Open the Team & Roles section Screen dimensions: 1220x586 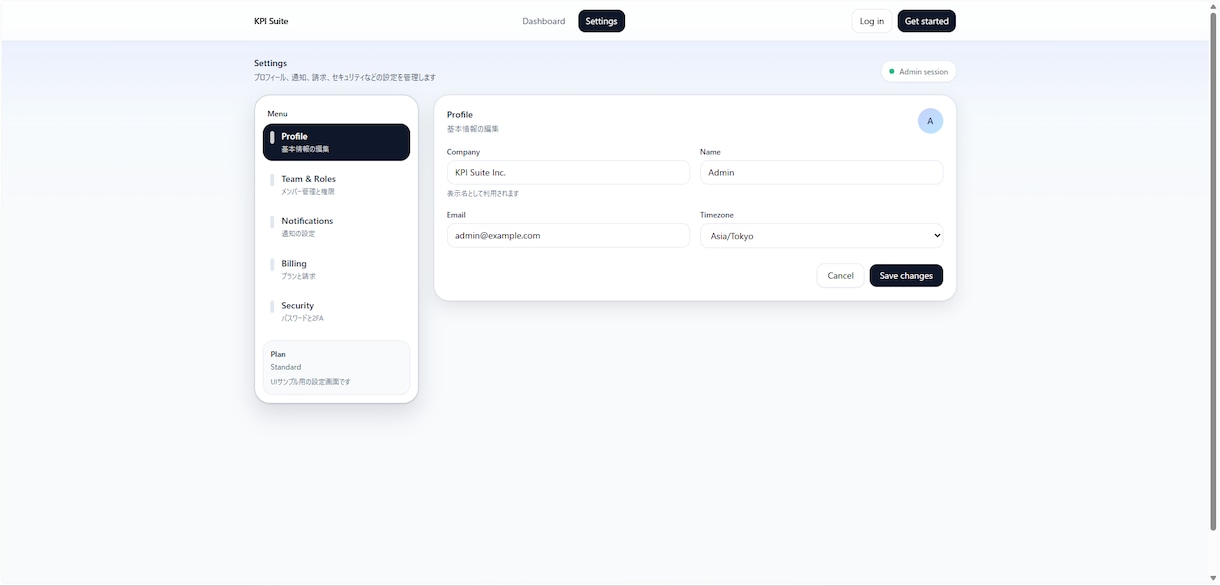pyautogui.click(x=336, y=184)
